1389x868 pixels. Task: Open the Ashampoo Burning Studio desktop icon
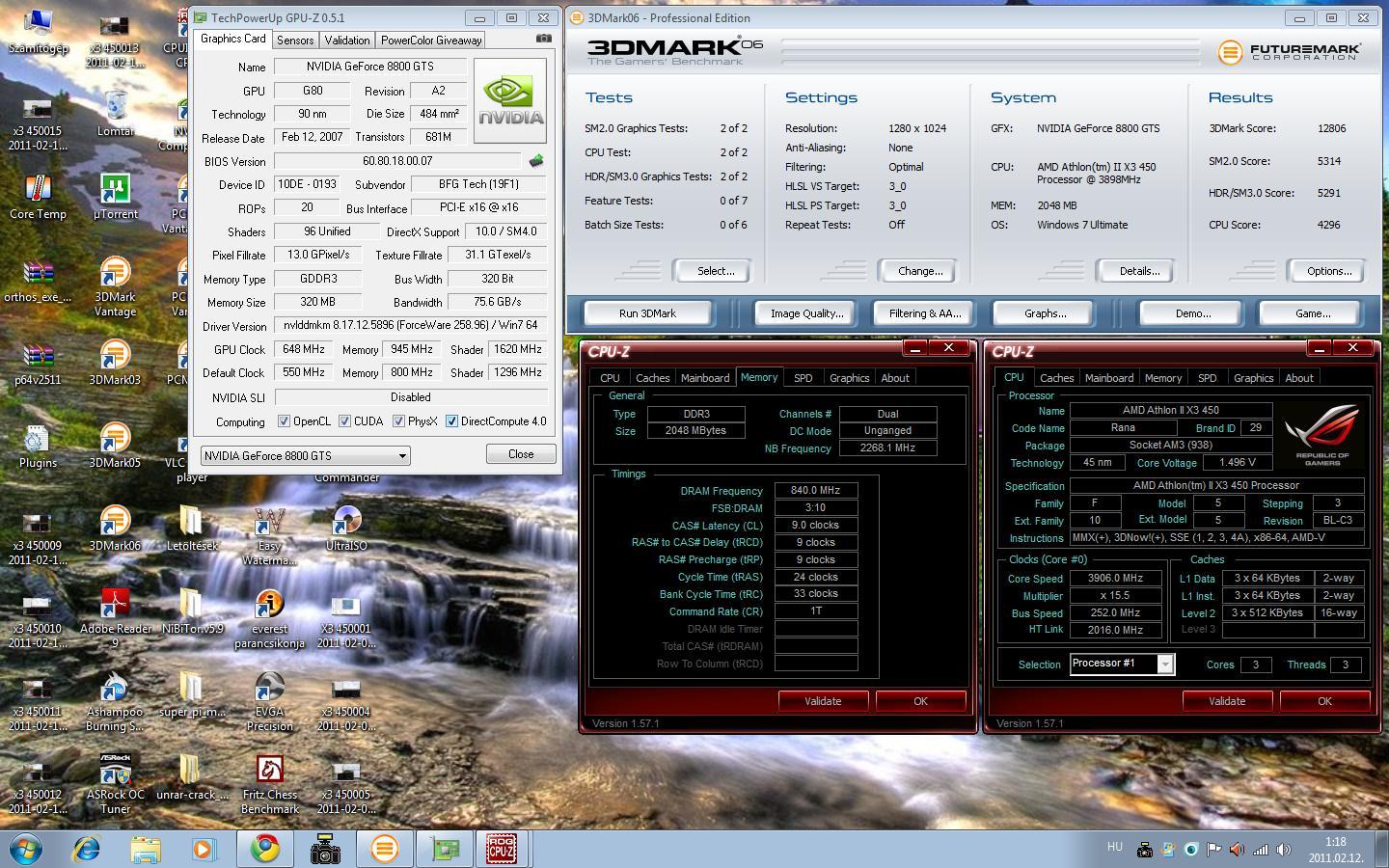115,701
